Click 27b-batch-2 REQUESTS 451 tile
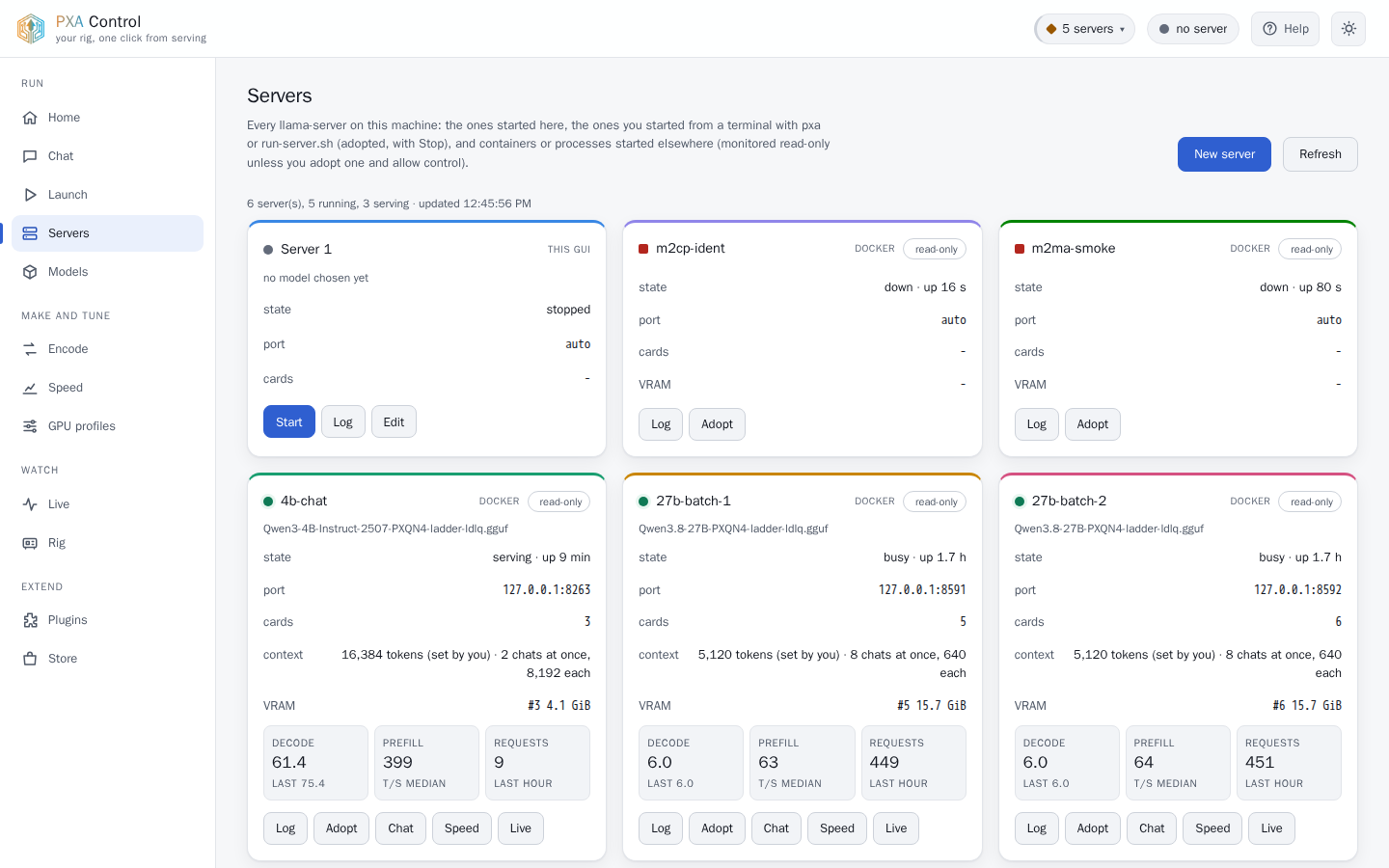 1289,763
